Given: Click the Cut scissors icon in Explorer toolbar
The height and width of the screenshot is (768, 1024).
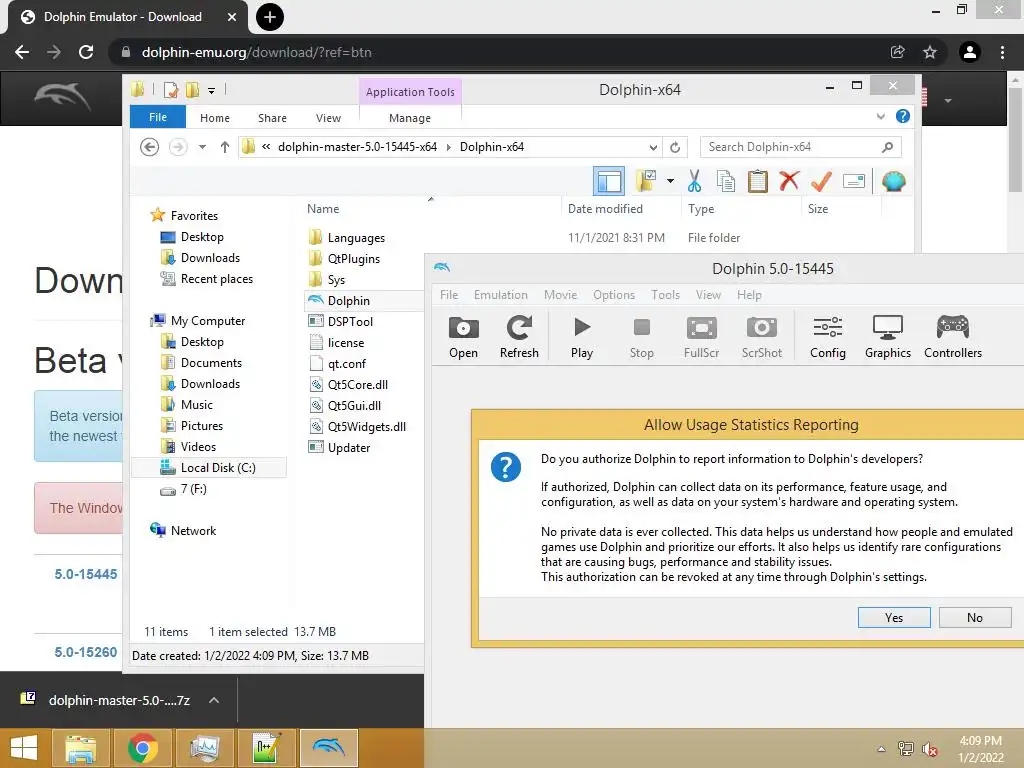Looking at the screenshot, I should pyautogui.click(x=694, y=181).
